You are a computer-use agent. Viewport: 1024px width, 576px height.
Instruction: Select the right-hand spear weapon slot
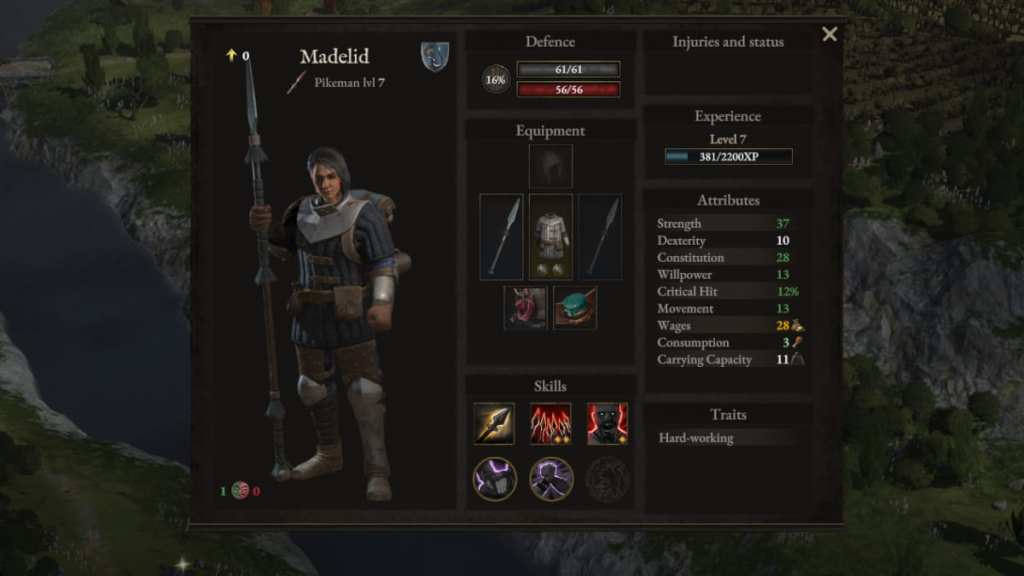point(600,237)
